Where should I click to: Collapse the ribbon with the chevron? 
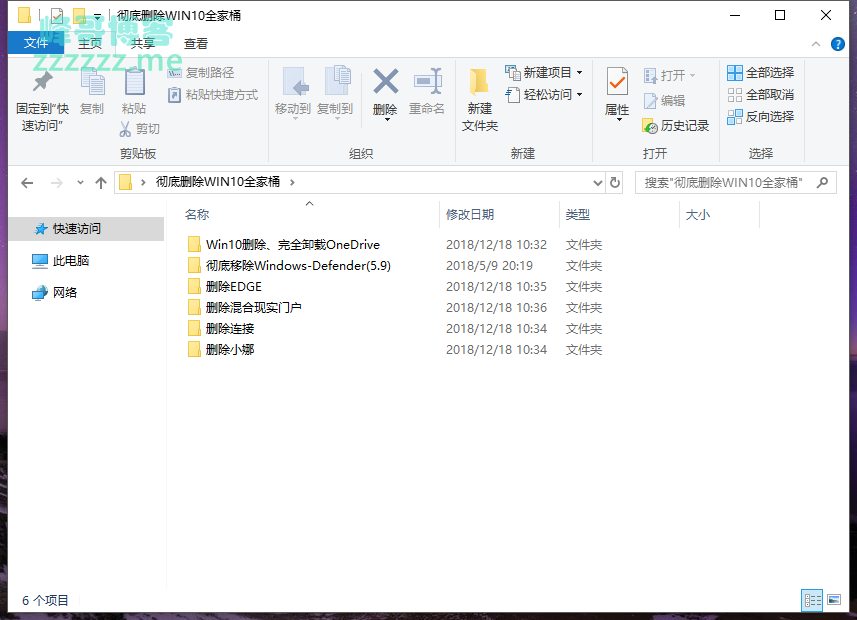(x=816, y=44)
